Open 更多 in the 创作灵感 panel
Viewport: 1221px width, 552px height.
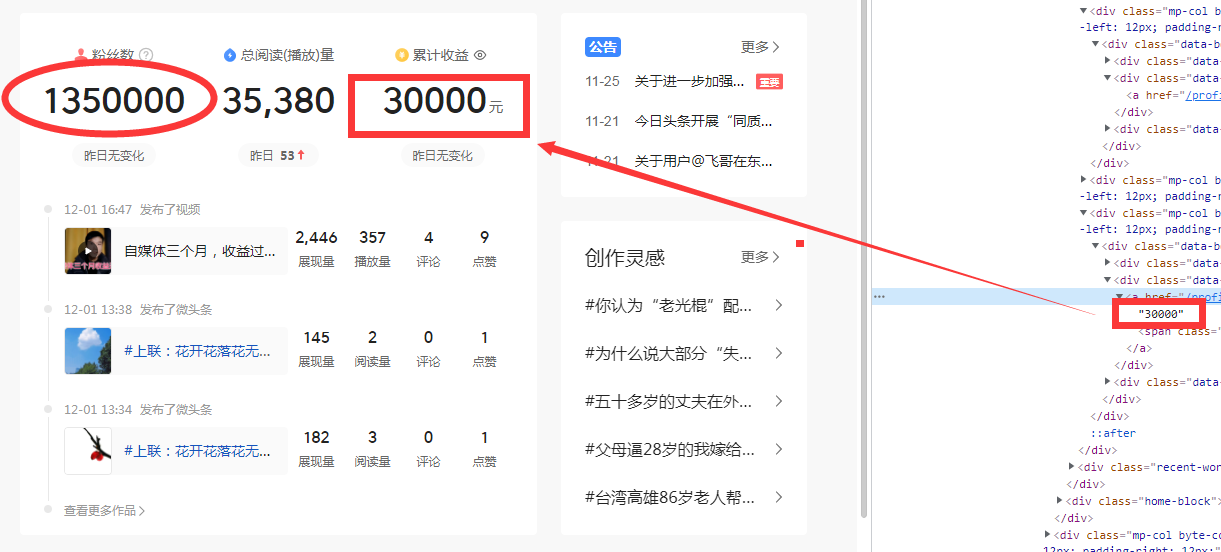[x=761, y=257]
